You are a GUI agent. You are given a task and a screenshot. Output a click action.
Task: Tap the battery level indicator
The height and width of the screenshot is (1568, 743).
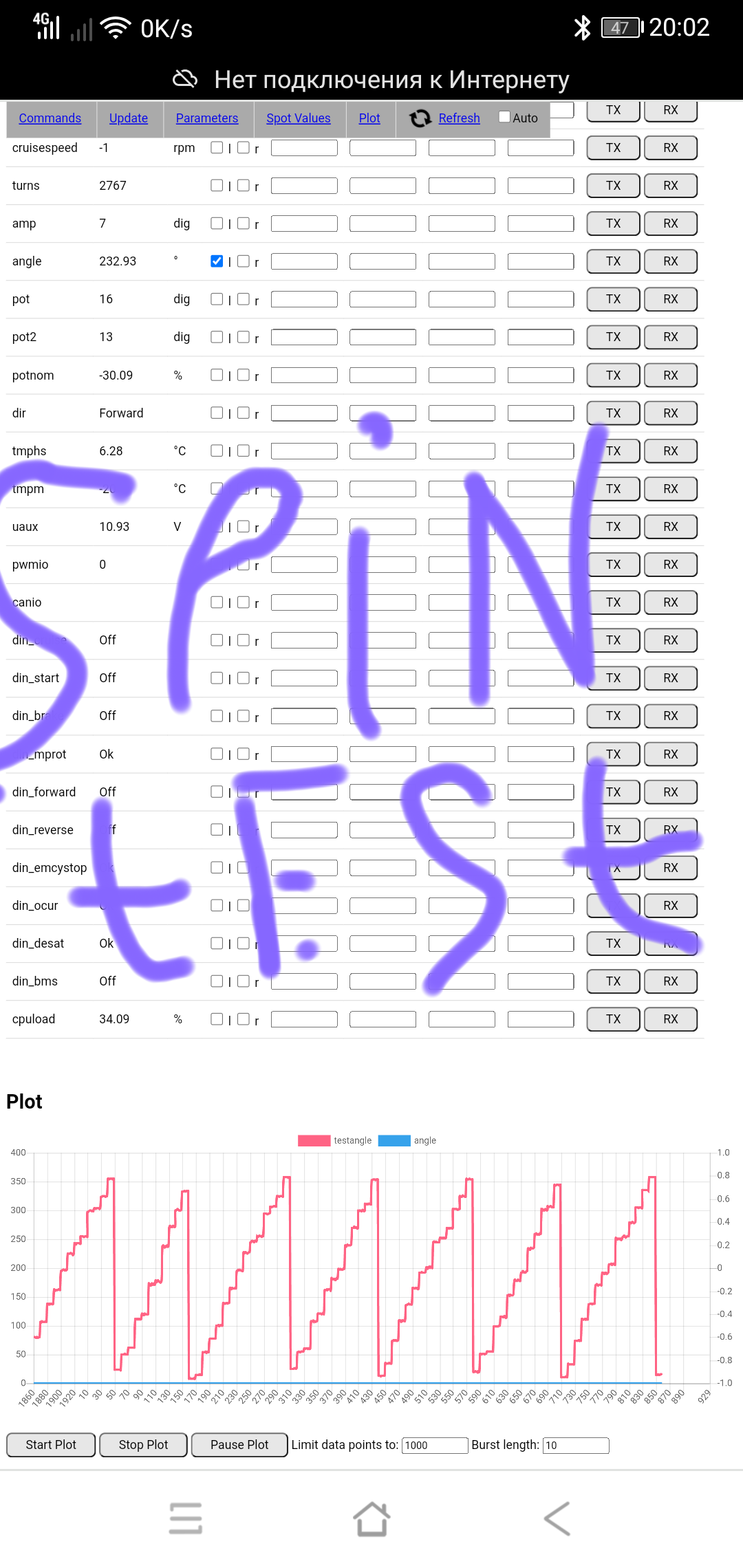click(x=621, y=28)
